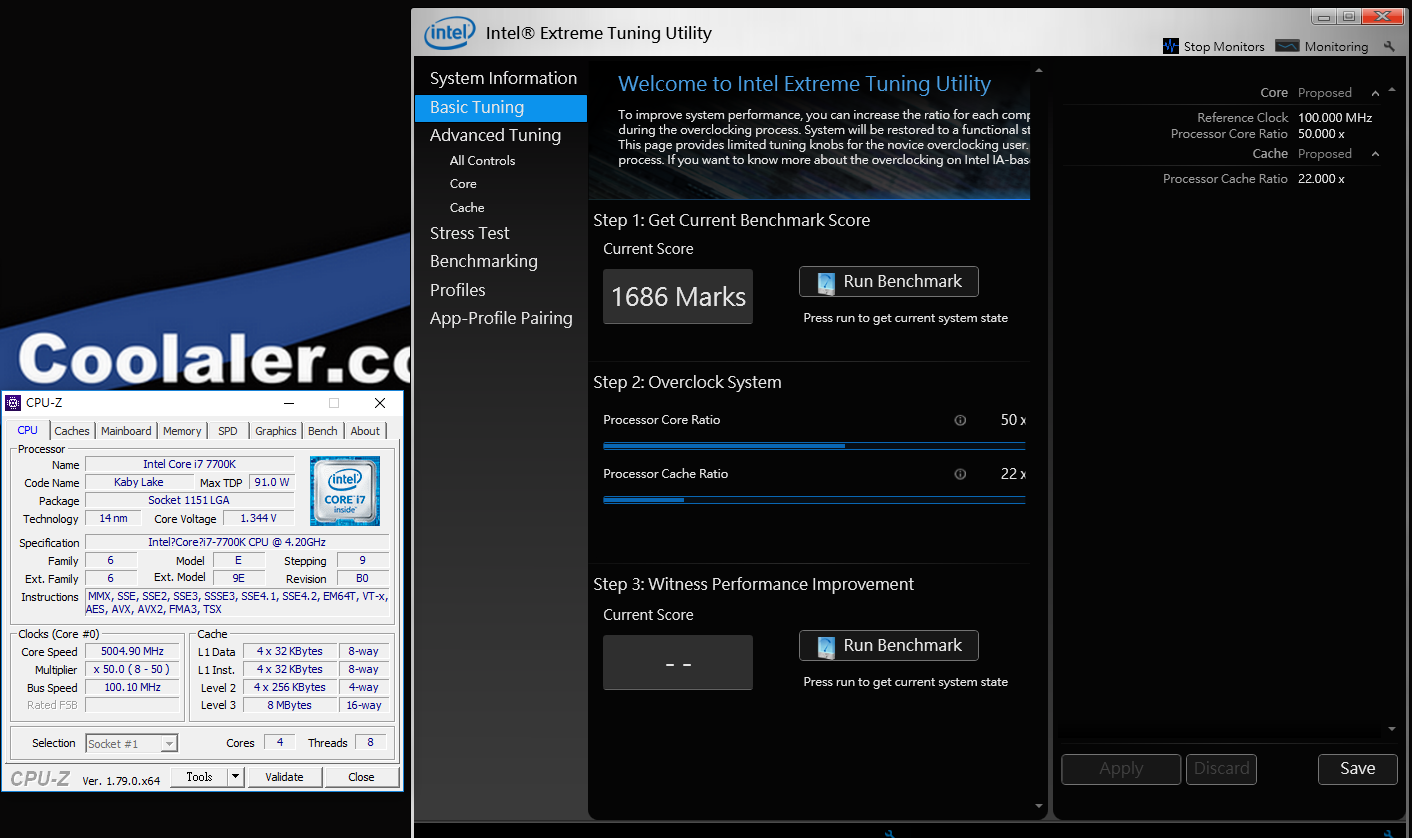This screenshot has width=1412, height=838.
Task: Click the Socket 1151 LGA package field
Action: tap(189, 500)
